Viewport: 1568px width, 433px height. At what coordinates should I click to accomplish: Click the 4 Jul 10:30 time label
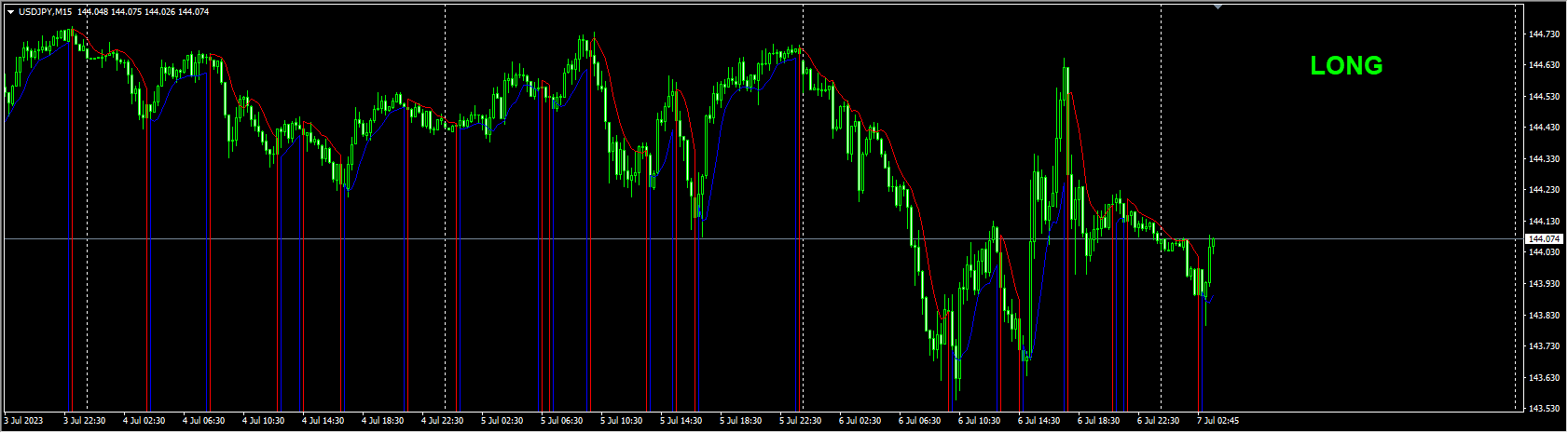[x=263, y=421]
